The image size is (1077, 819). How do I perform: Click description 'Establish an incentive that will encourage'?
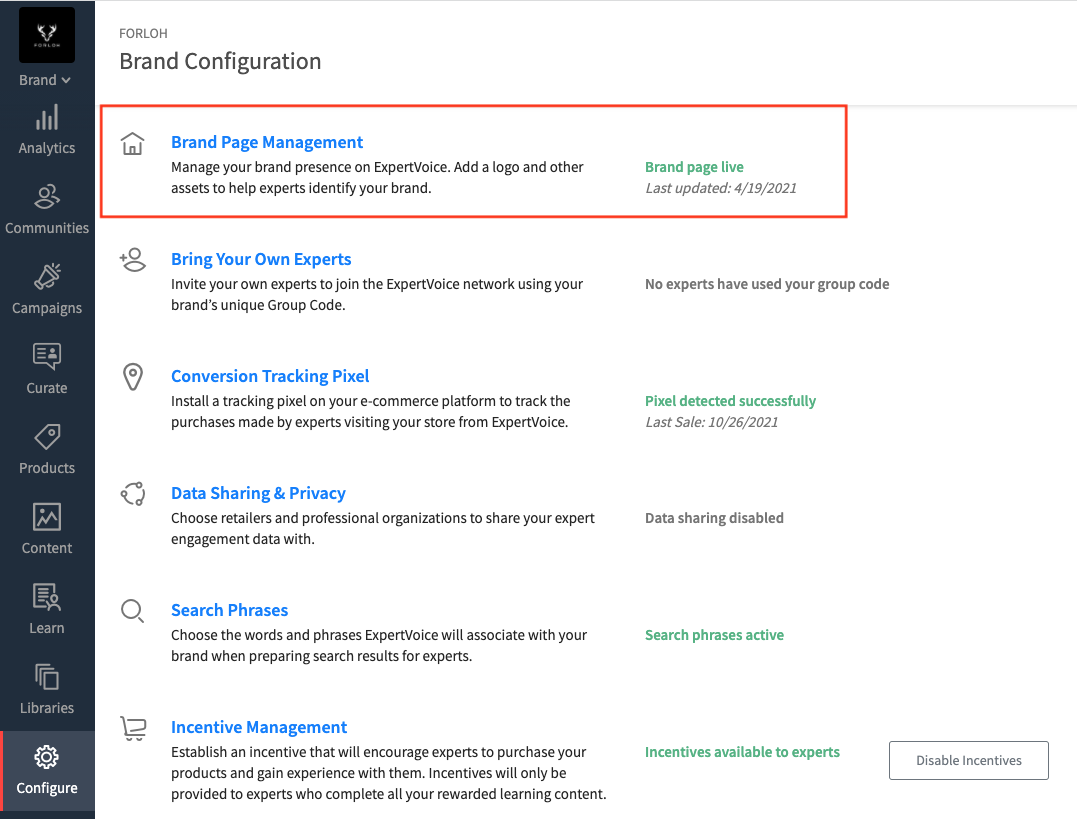389,773
